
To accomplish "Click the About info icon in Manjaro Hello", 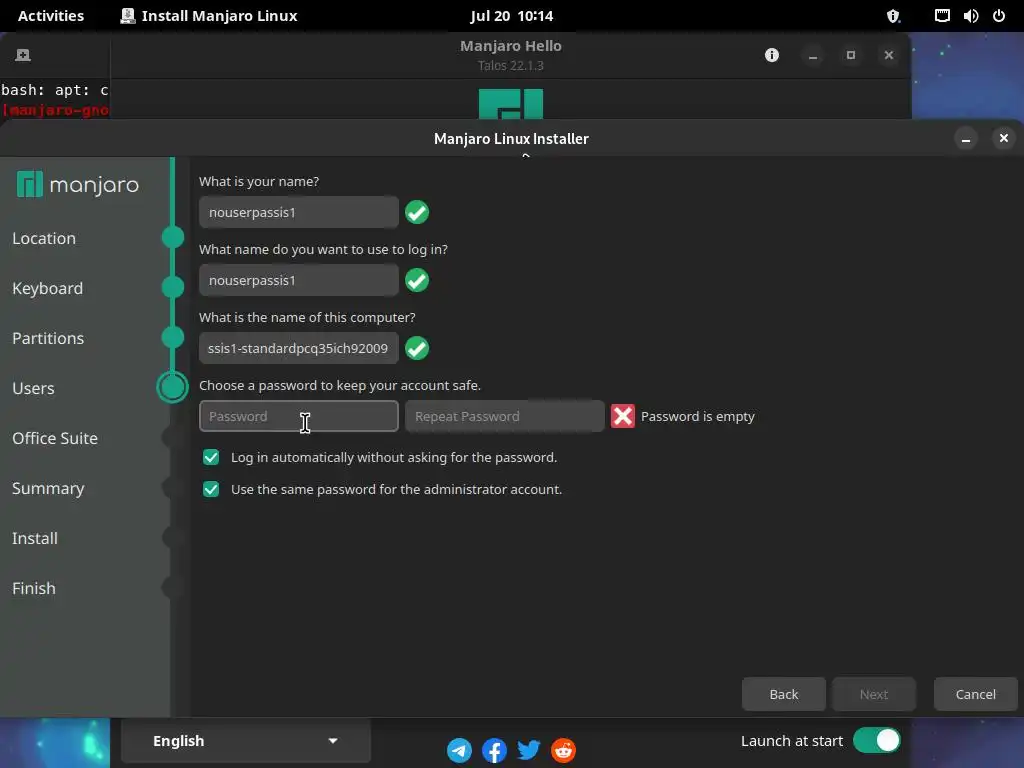I will click(x=772, y=55).
